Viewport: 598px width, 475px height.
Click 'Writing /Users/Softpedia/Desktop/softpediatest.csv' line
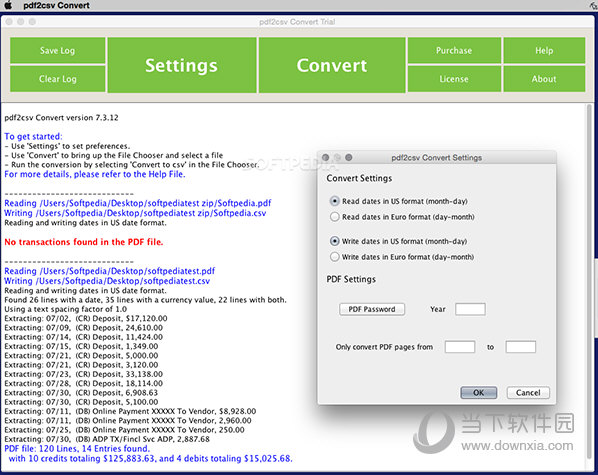[x=107, y=281]
